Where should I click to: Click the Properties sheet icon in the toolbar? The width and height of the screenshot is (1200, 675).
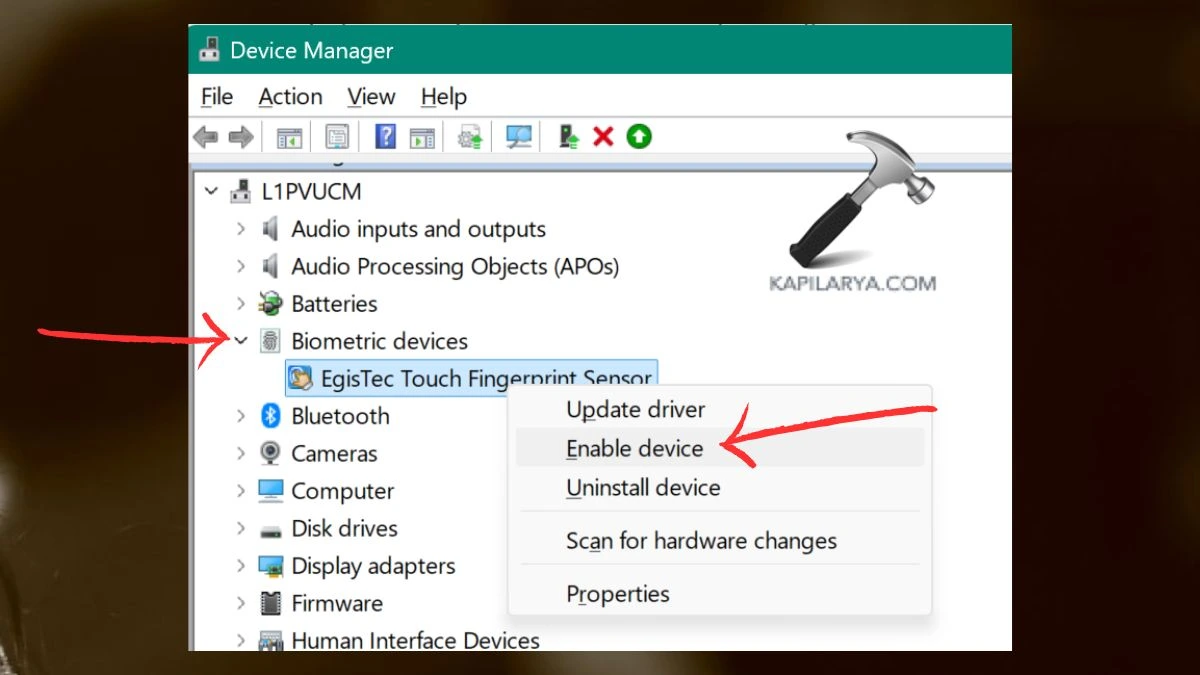pos(337,137)
